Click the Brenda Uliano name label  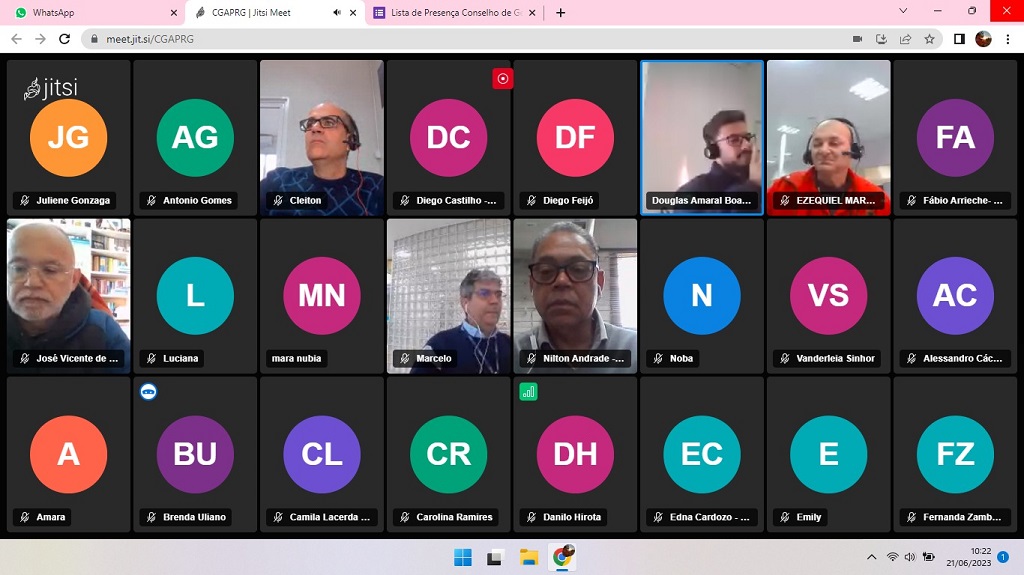coord(185,517)
